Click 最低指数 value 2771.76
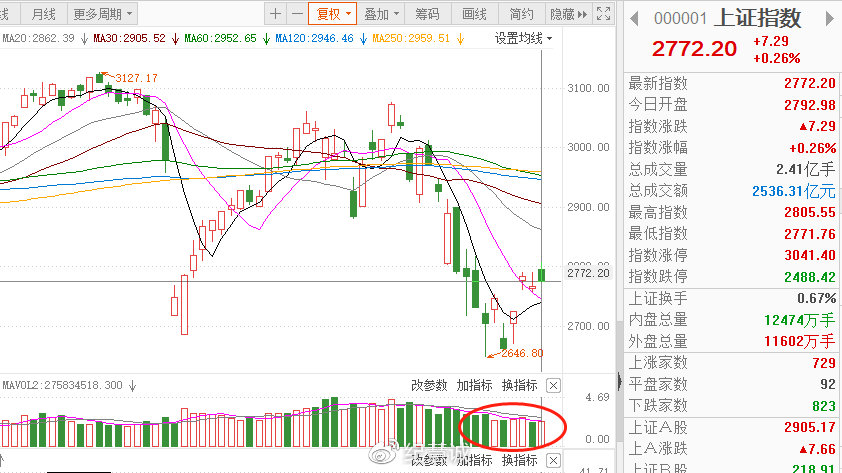The image size is (842, 473). click(810, 234)
